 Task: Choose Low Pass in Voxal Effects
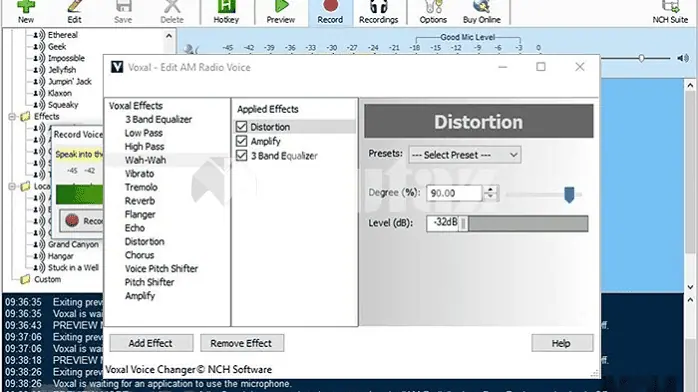(x=143, y=133)
